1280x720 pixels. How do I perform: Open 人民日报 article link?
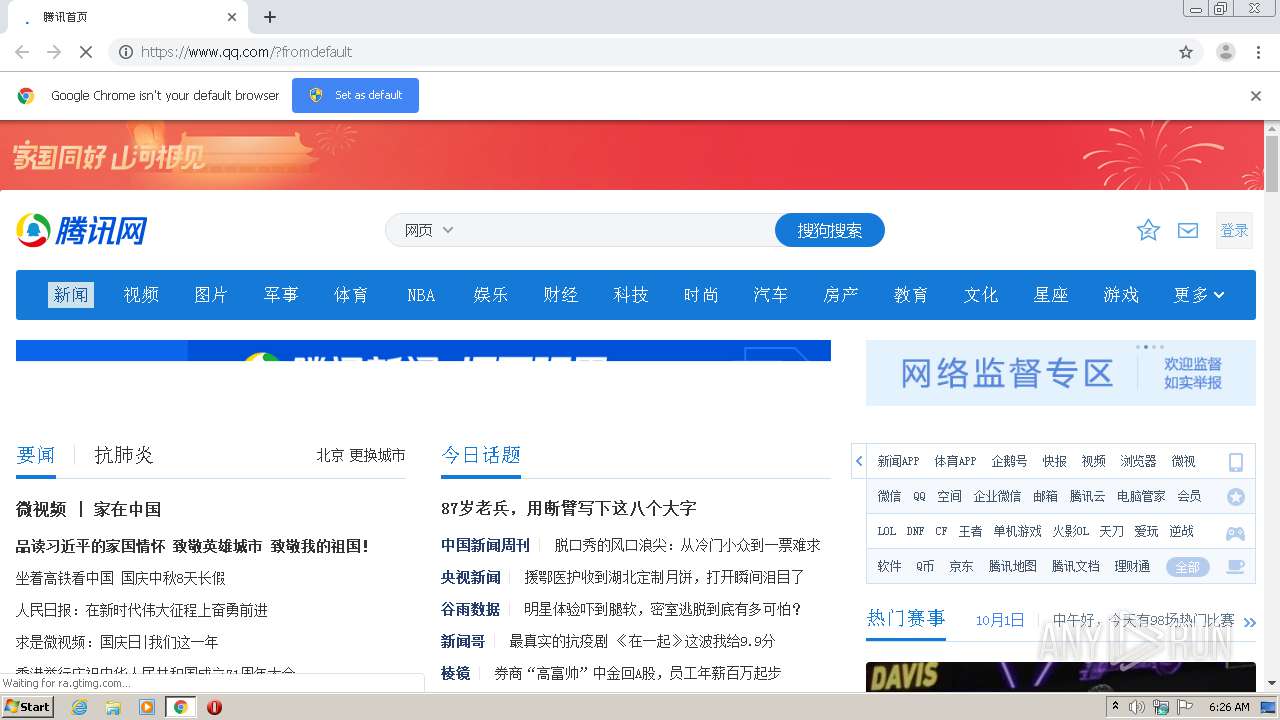[x=142, y=610]
